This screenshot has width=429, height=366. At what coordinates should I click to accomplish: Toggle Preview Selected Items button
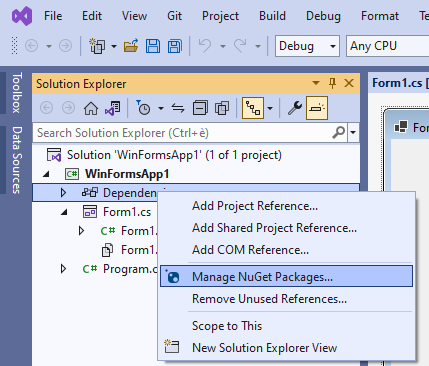tap(317, 108)
